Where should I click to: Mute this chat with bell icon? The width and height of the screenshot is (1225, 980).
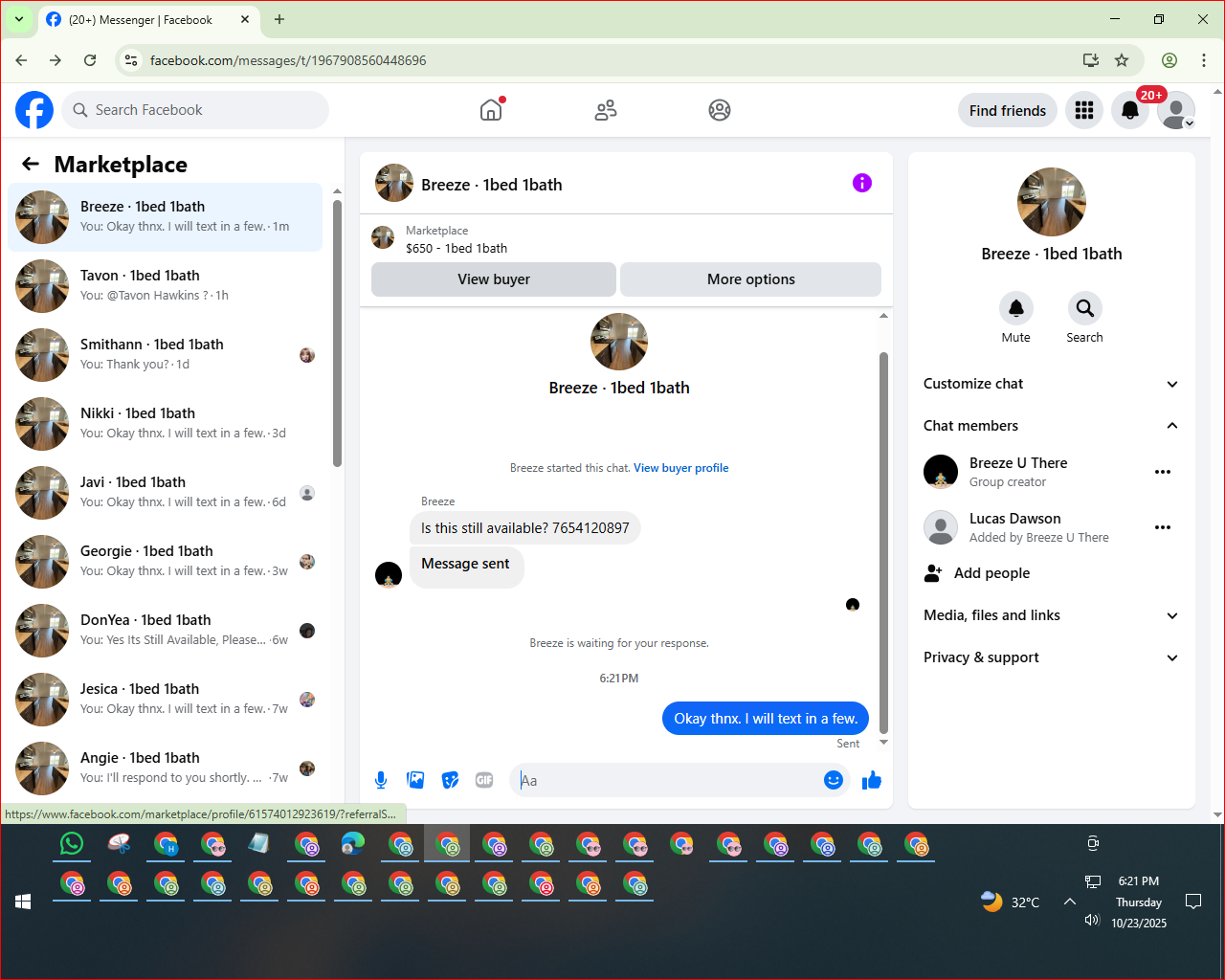(x=1016, y=308)
